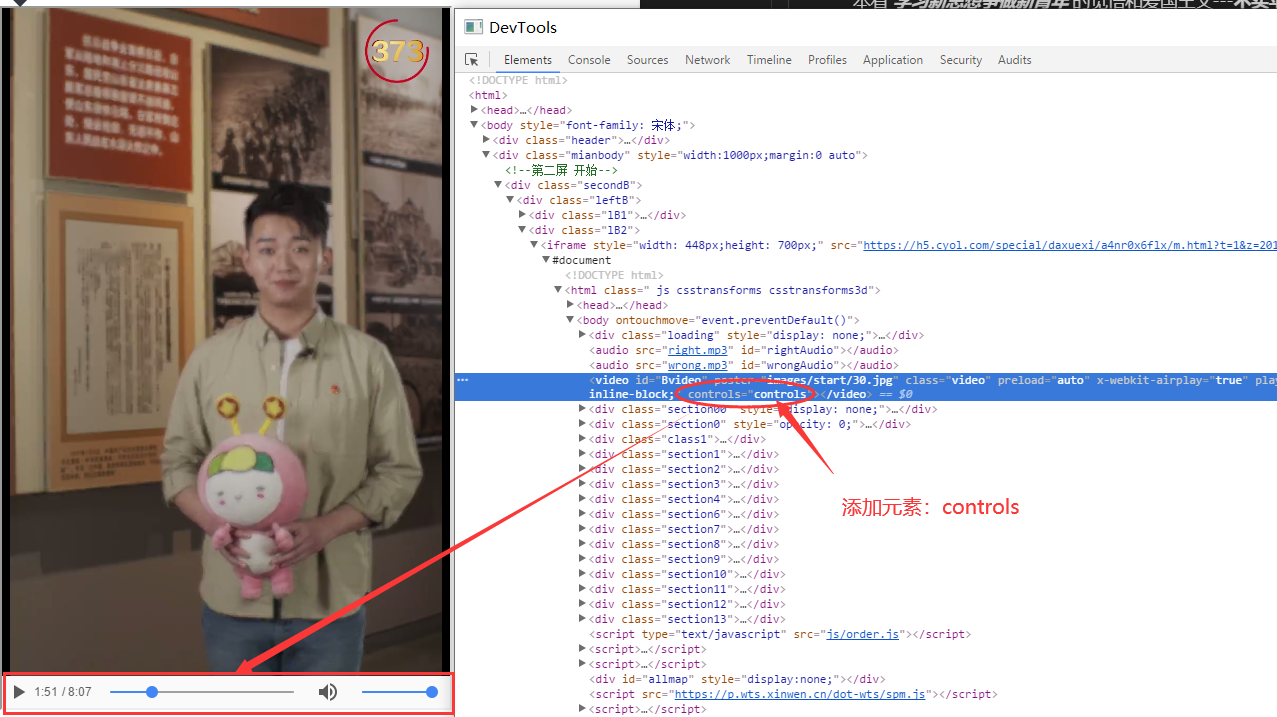Switch to the Profiles tab
The image size is (1277, 717).
[827, 60]
